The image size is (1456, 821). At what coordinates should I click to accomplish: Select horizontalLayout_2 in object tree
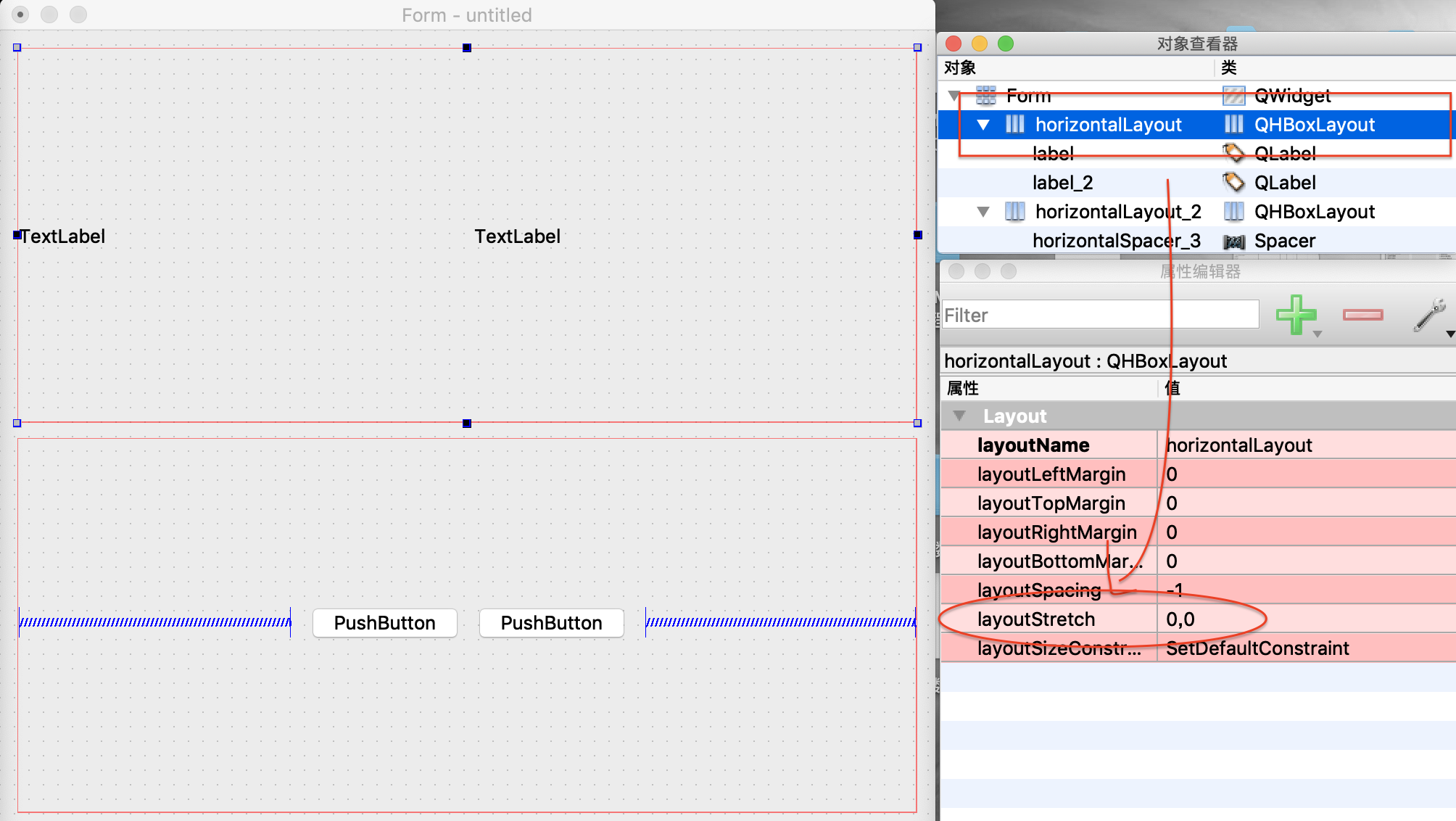coord(1118,212)
